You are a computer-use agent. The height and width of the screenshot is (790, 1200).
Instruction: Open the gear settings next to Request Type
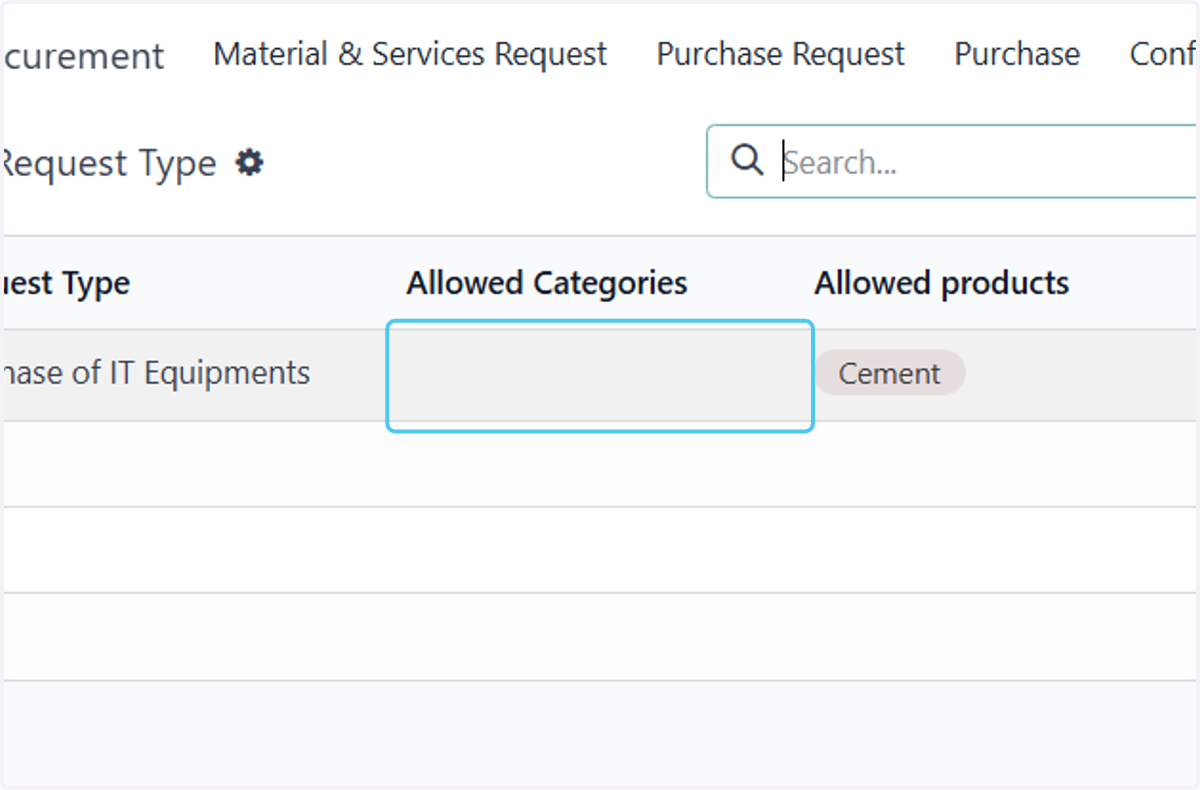point(249,162)
